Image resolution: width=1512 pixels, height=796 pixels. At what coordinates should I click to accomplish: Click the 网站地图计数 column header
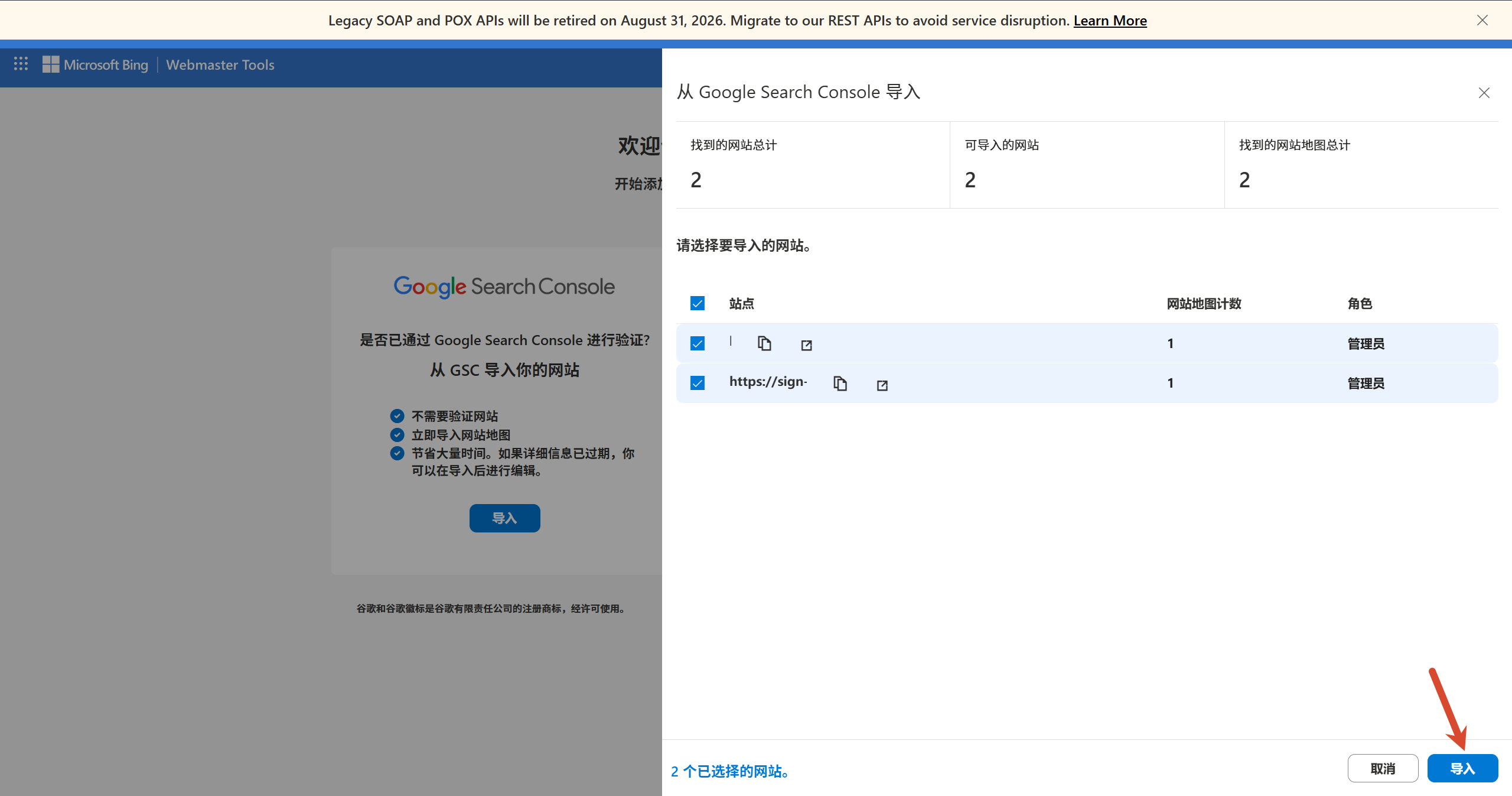pyautogui.click(x=1204, y=304)
